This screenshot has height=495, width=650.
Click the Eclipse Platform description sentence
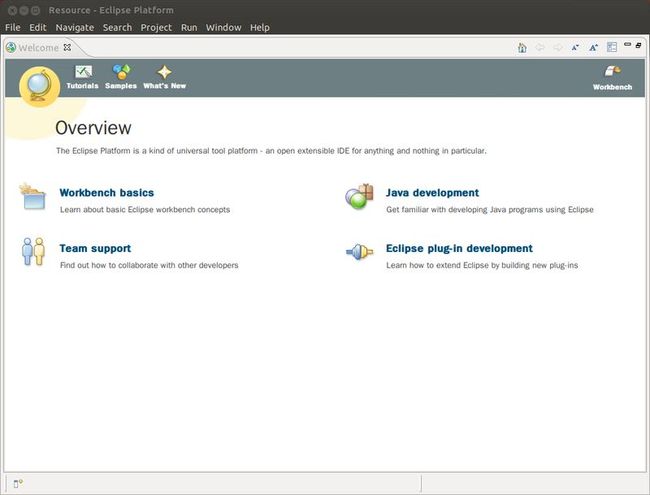pos(271,151)
